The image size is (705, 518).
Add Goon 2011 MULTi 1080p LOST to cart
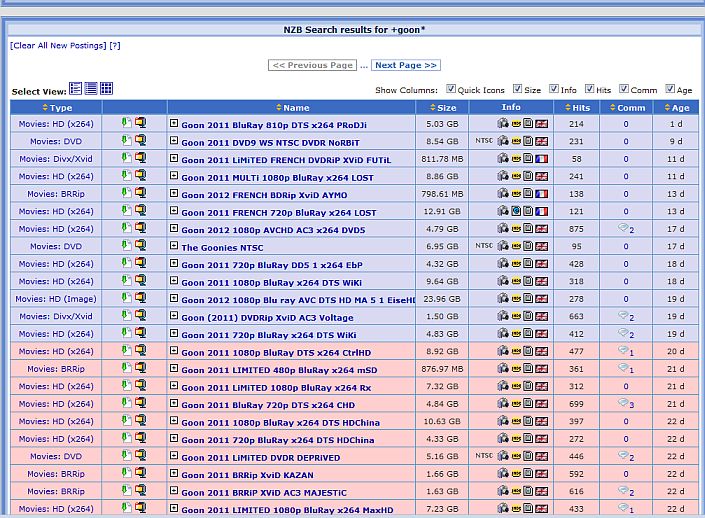click(x=141, y=175)
